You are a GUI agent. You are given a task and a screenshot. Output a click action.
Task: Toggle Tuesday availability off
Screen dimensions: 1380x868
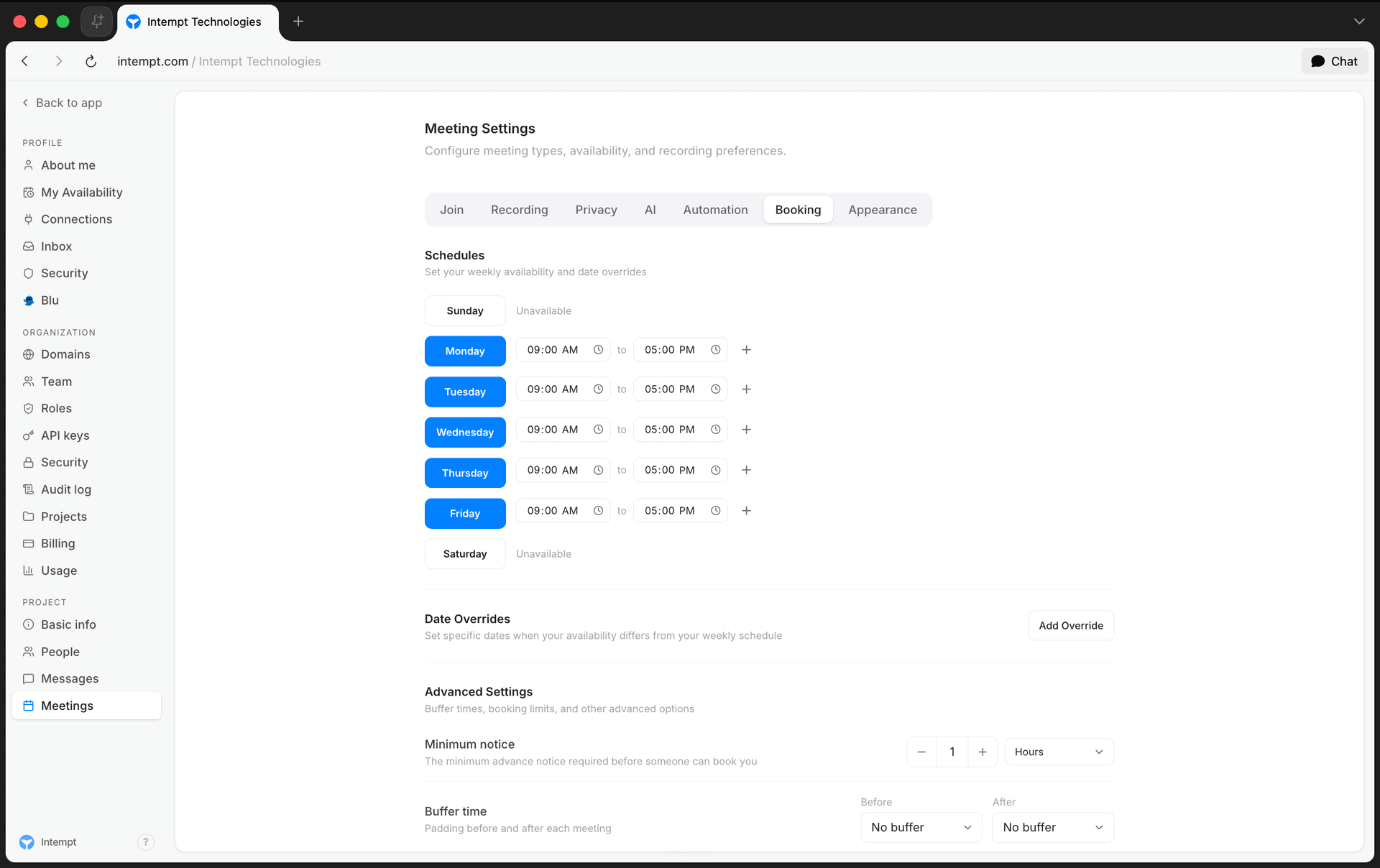[x=465, y=392]
